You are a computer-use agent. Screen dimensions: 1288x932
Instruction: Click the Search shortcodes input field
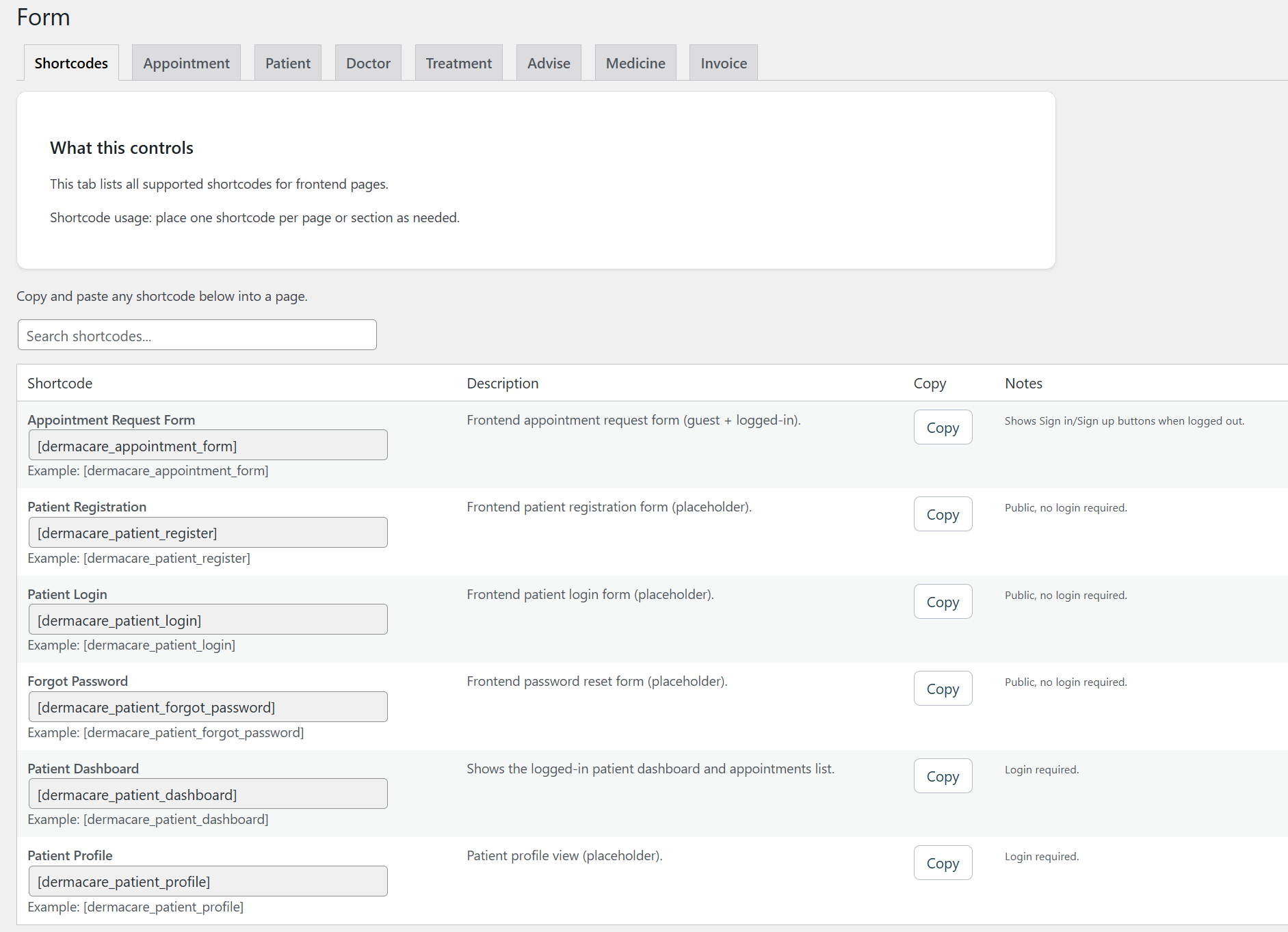(x=197, y=335)
